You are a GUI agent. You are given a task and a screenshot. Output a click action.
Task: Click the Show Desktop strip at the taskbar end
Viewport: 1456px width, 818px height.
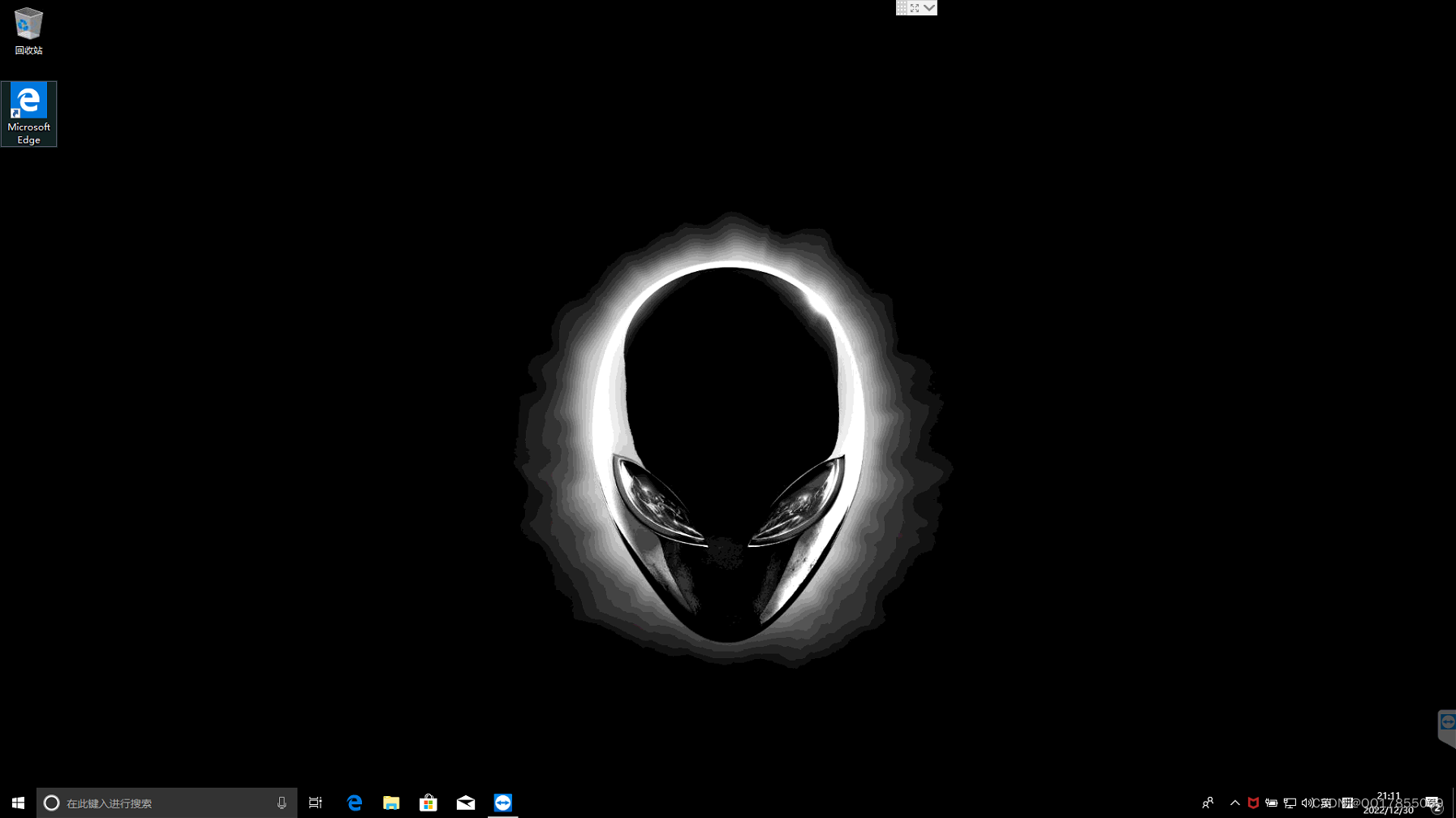click(x=1454, y=803)
